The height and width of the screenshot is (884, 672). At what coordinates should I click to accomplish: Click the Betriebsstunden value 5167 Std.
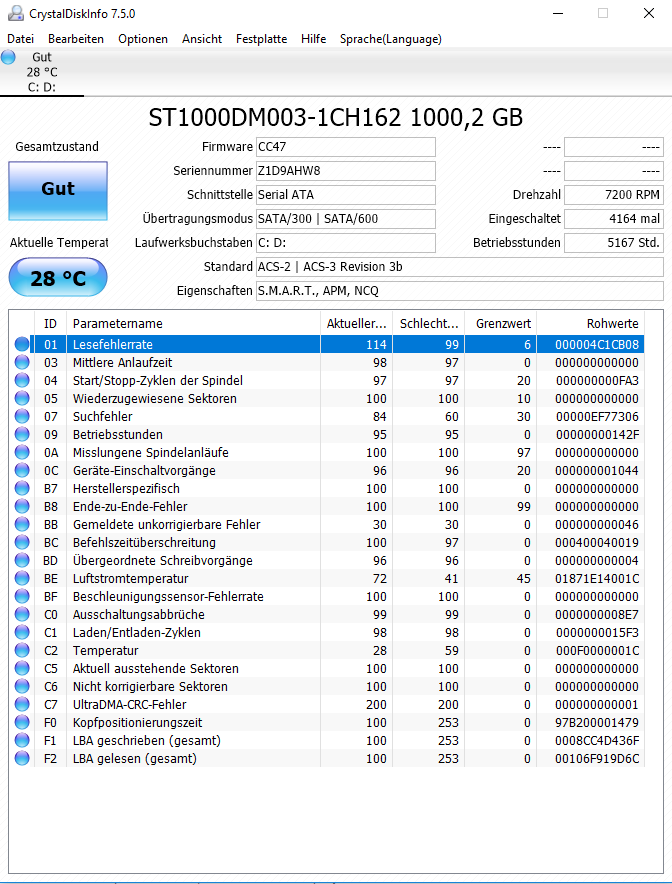coord(614,242)
